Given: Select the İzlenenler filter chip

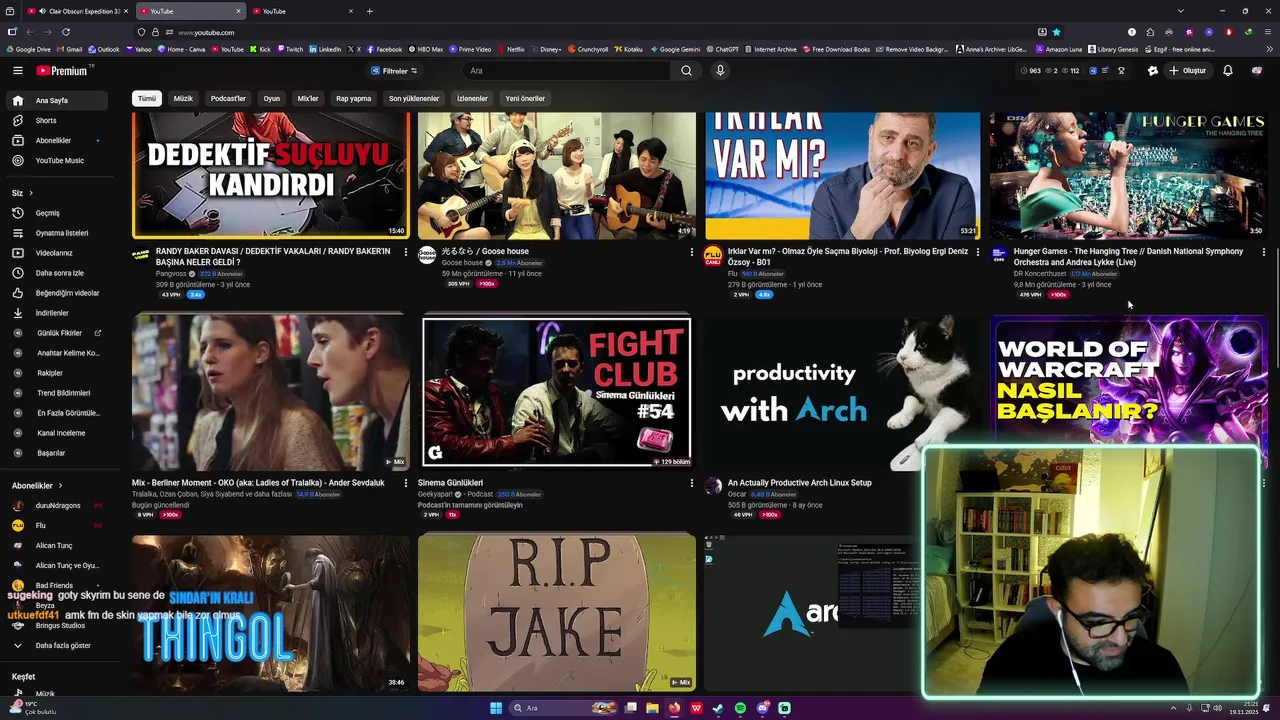Looking at the screenshot, I should click(x=472, y=98).
